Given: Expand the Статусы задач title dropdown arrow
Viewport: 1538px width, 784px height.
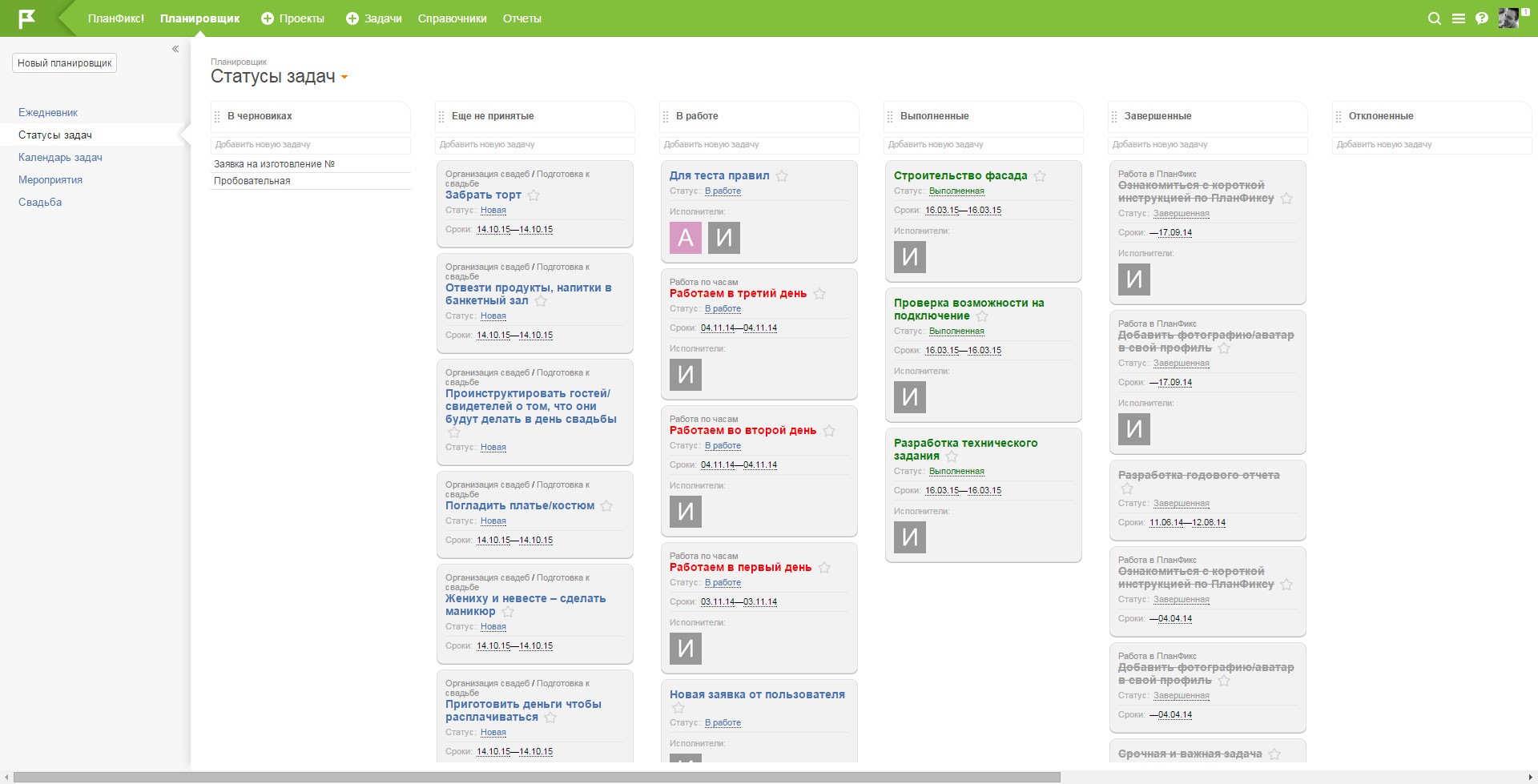Looking at the screenshot, I should coord(344,78).
